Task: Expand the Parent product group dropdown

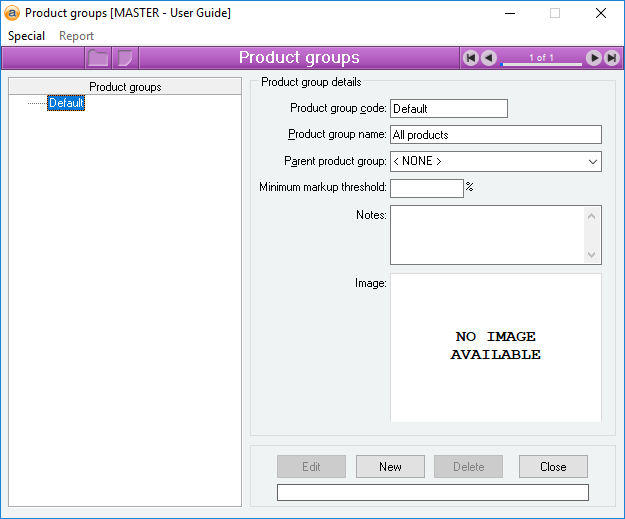Action: tap(593, 162)
